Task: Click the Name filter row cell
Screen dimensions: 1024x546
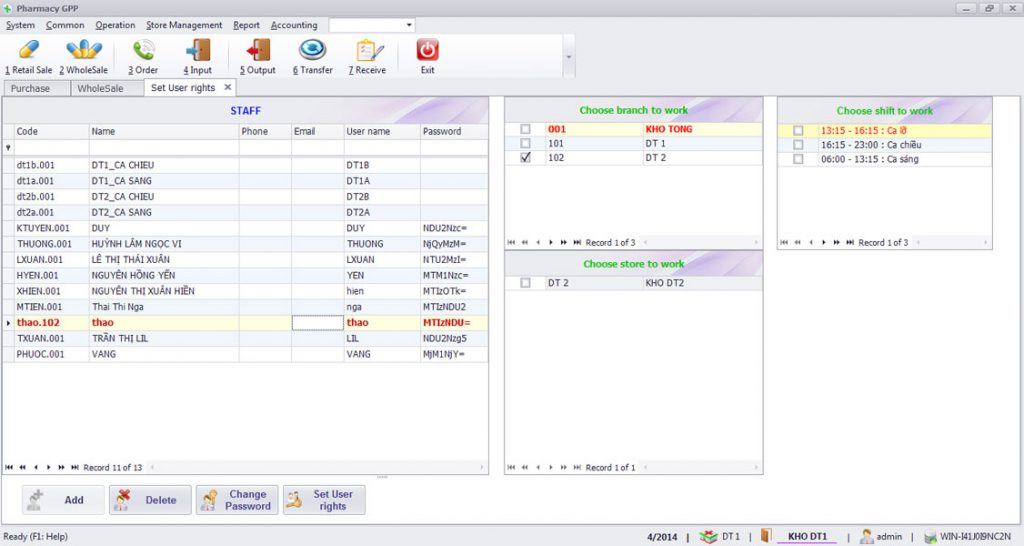Action: click(x=164, y=148)
